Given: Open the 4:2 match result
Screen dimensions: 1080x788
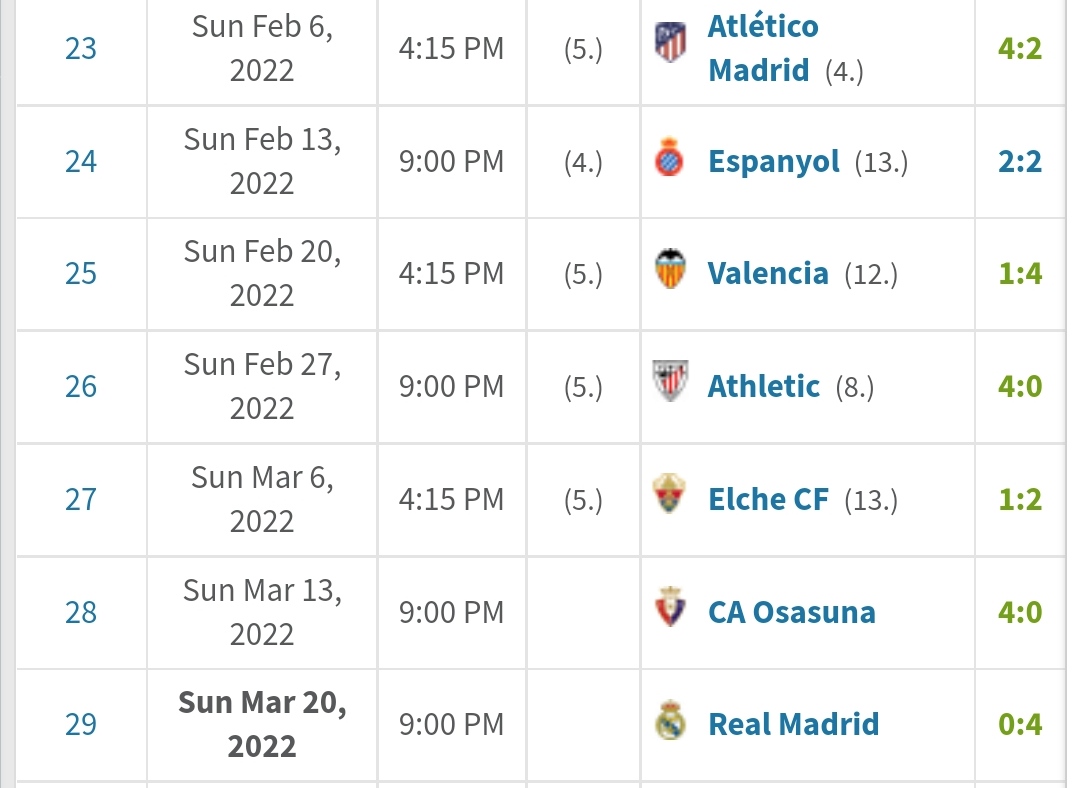Looking at the screenshot, I should pyautogui.click(x=1019, y=48).
